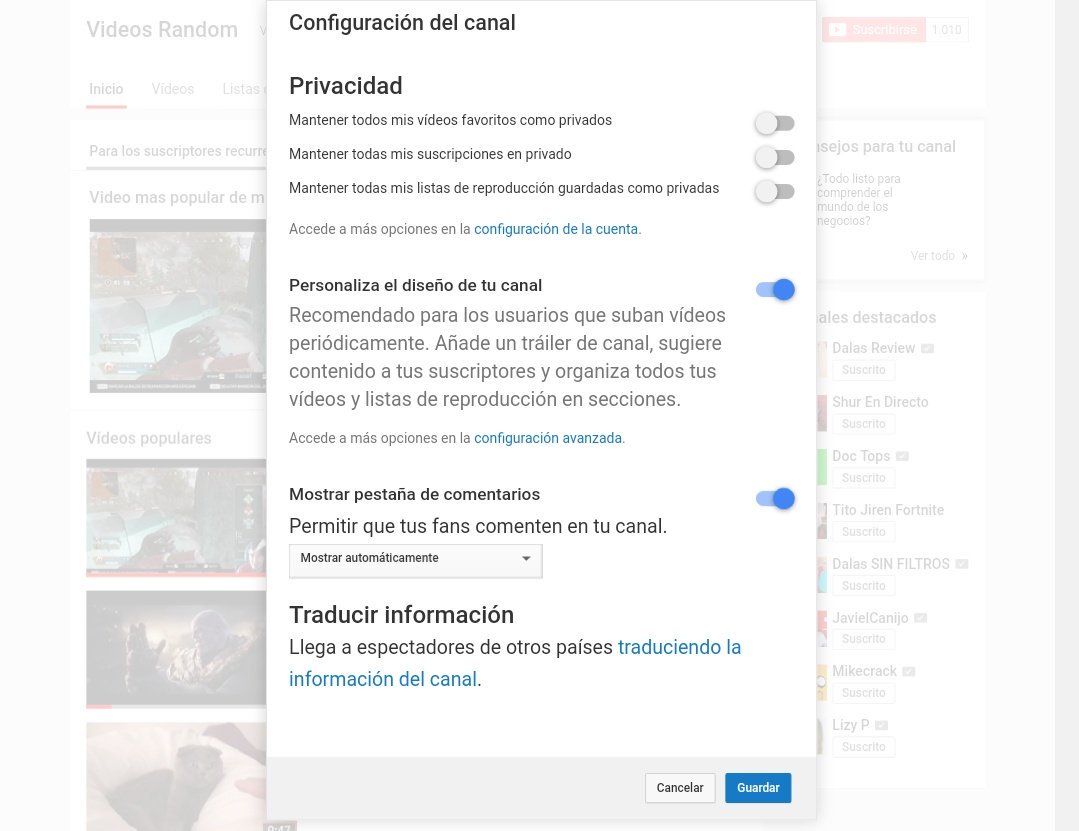
Task: Open the Mostrar automáticamente dropdown
Action: (x=416, y=561)
